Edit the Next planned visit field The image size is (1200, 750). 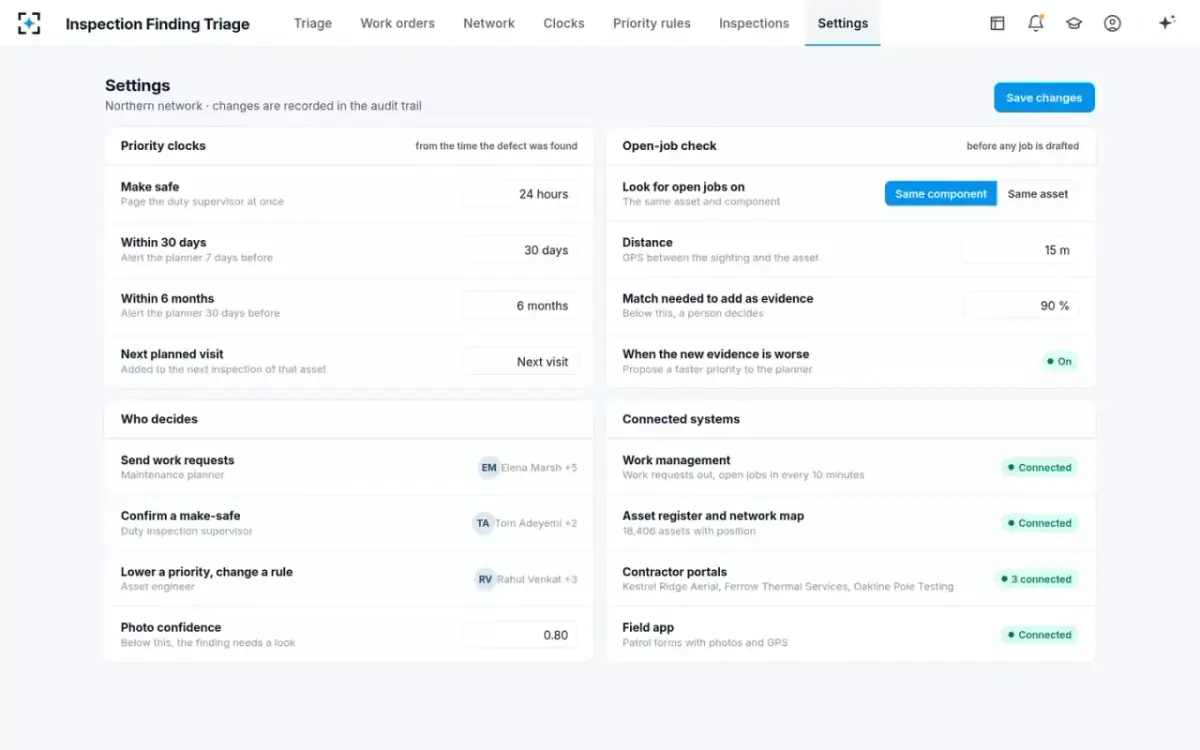[x=520, y=362]
